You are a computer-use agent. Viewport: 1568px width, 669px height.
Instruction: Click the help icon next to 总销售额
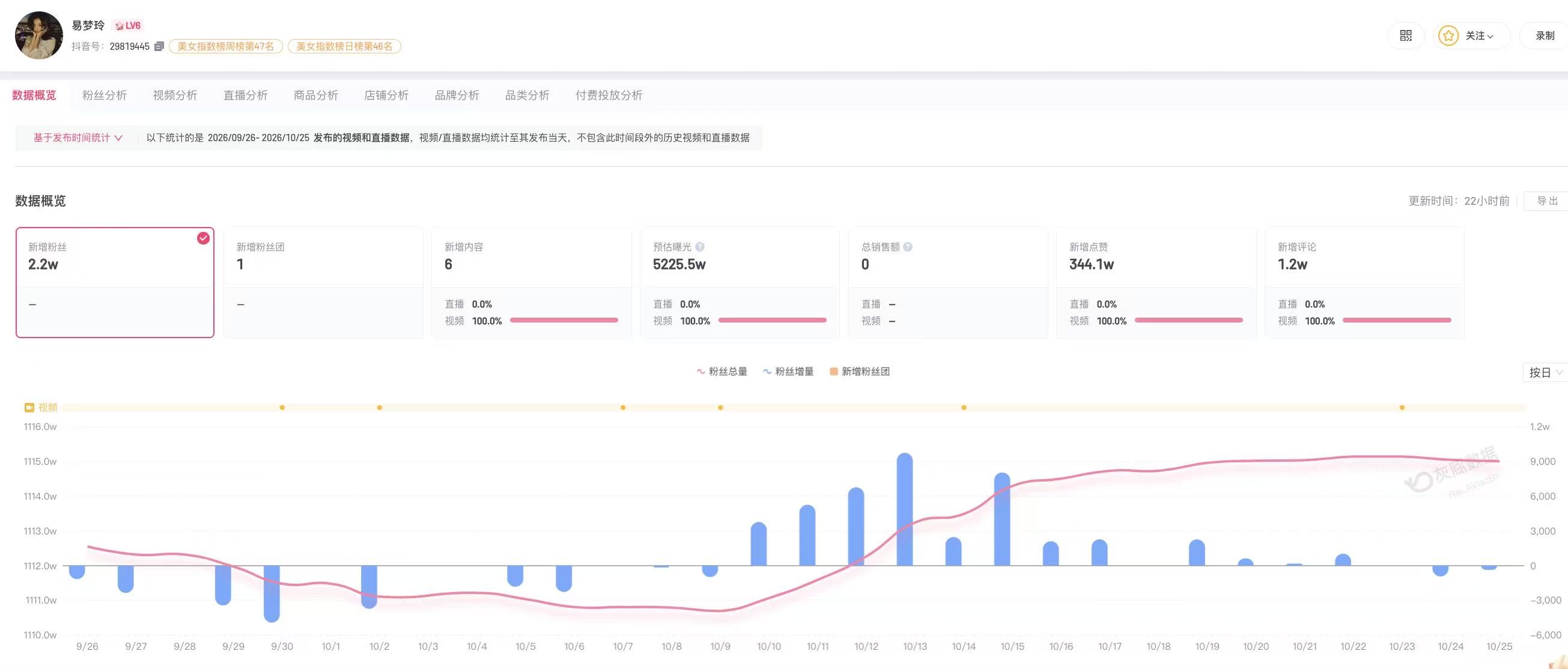click(x=908, y=247)
